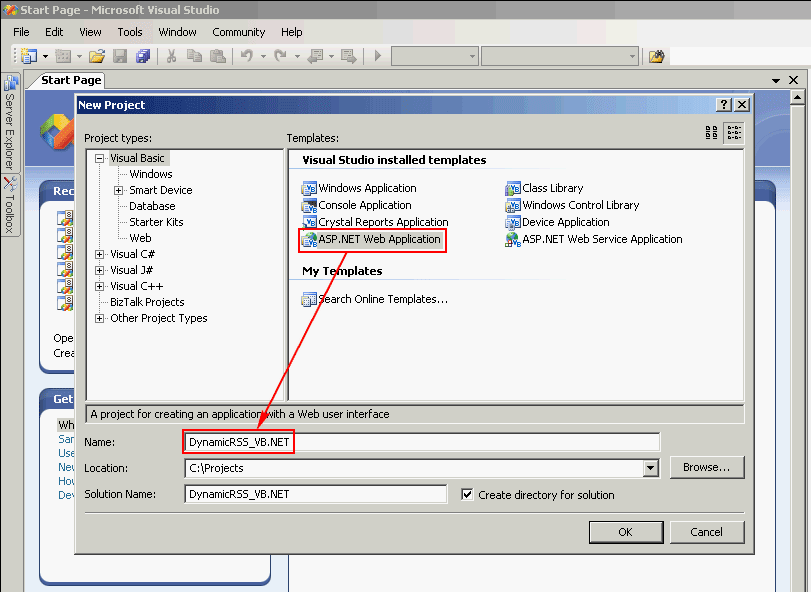This screenshot has height=592, width=811.
Task: Select the Web project type
Action: point(140,238)
